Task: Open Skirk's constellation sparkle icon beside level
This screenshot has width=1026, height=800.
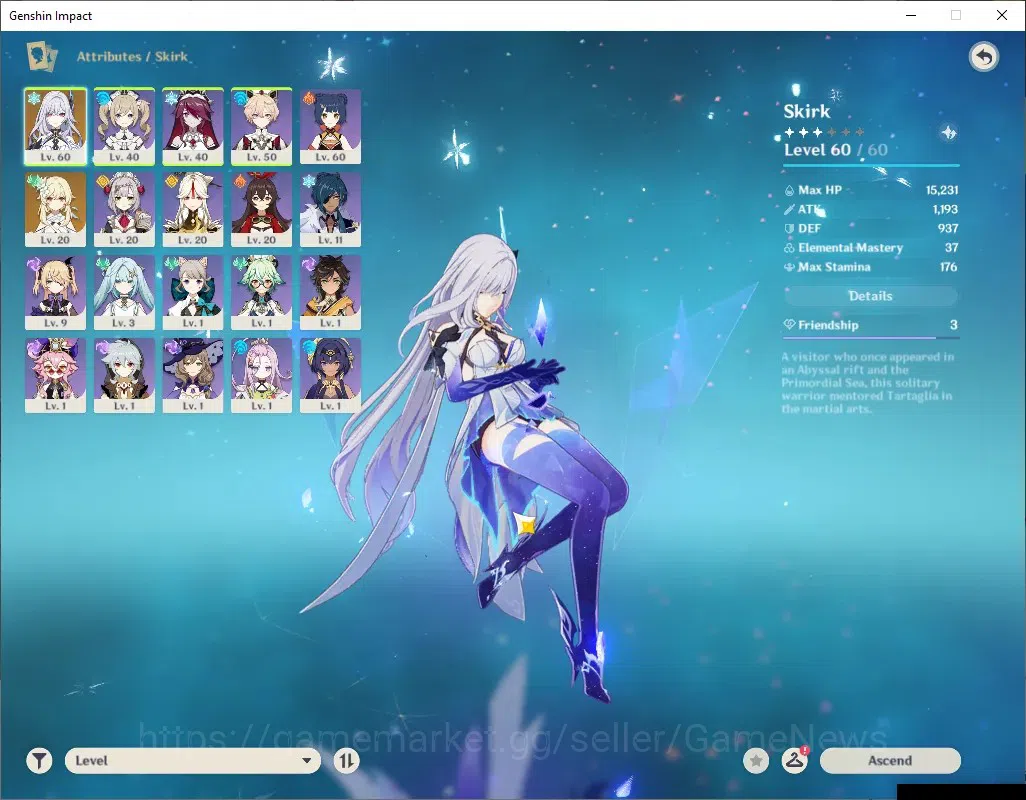Action: pos(949,133)
